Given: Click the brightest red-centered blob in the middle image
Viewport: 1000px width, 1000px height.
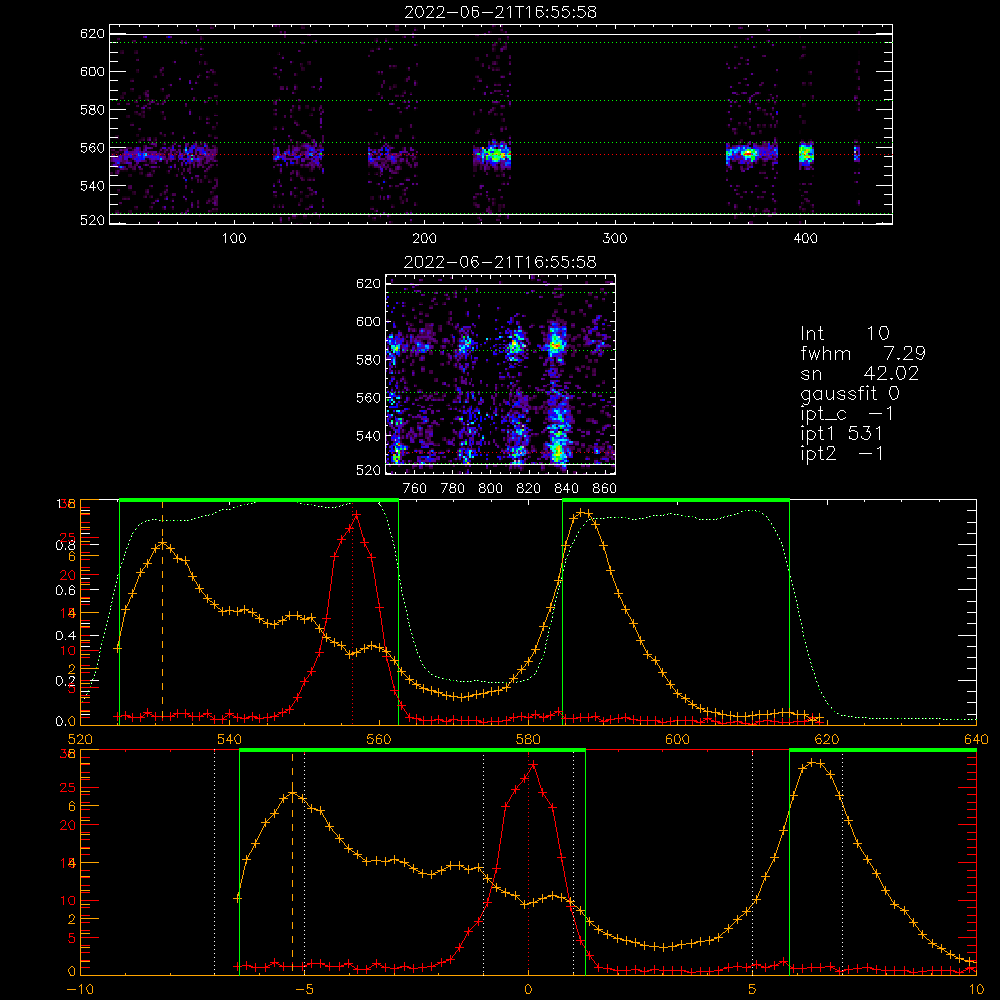Looking at the screenshot, I should [556, 345].
